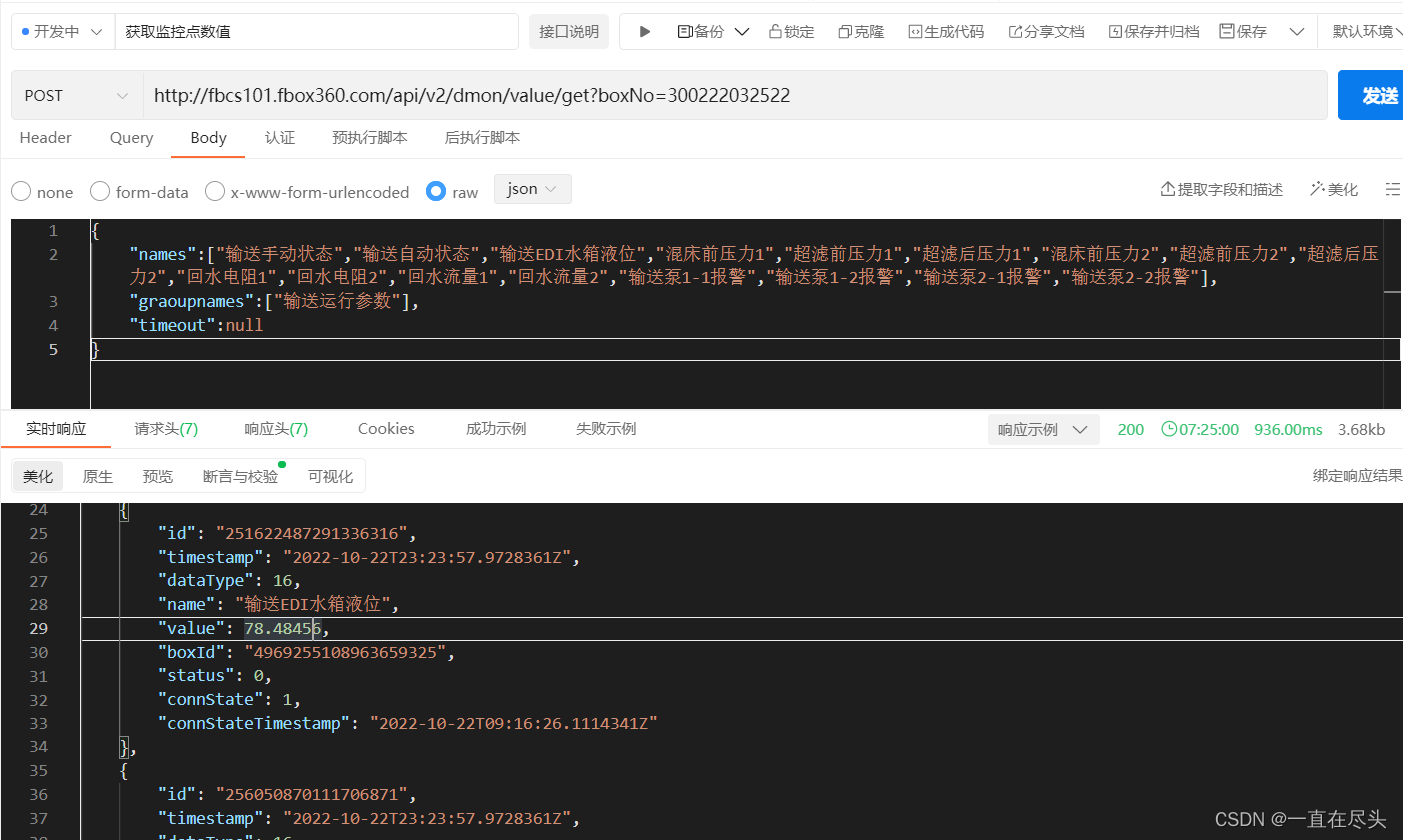Screen dimensions: 1403x840
Task: Click 生成代码 generate code
Action: click(946, 32)
